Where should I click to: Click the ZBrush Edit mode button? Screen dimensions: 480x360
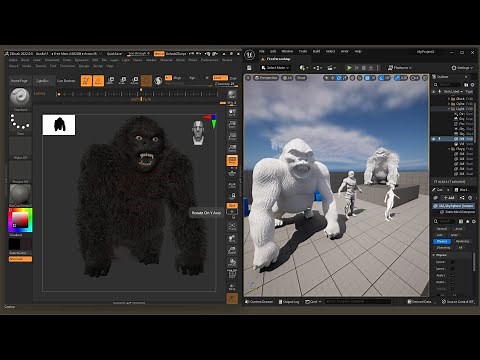click(x=86, y=80)
